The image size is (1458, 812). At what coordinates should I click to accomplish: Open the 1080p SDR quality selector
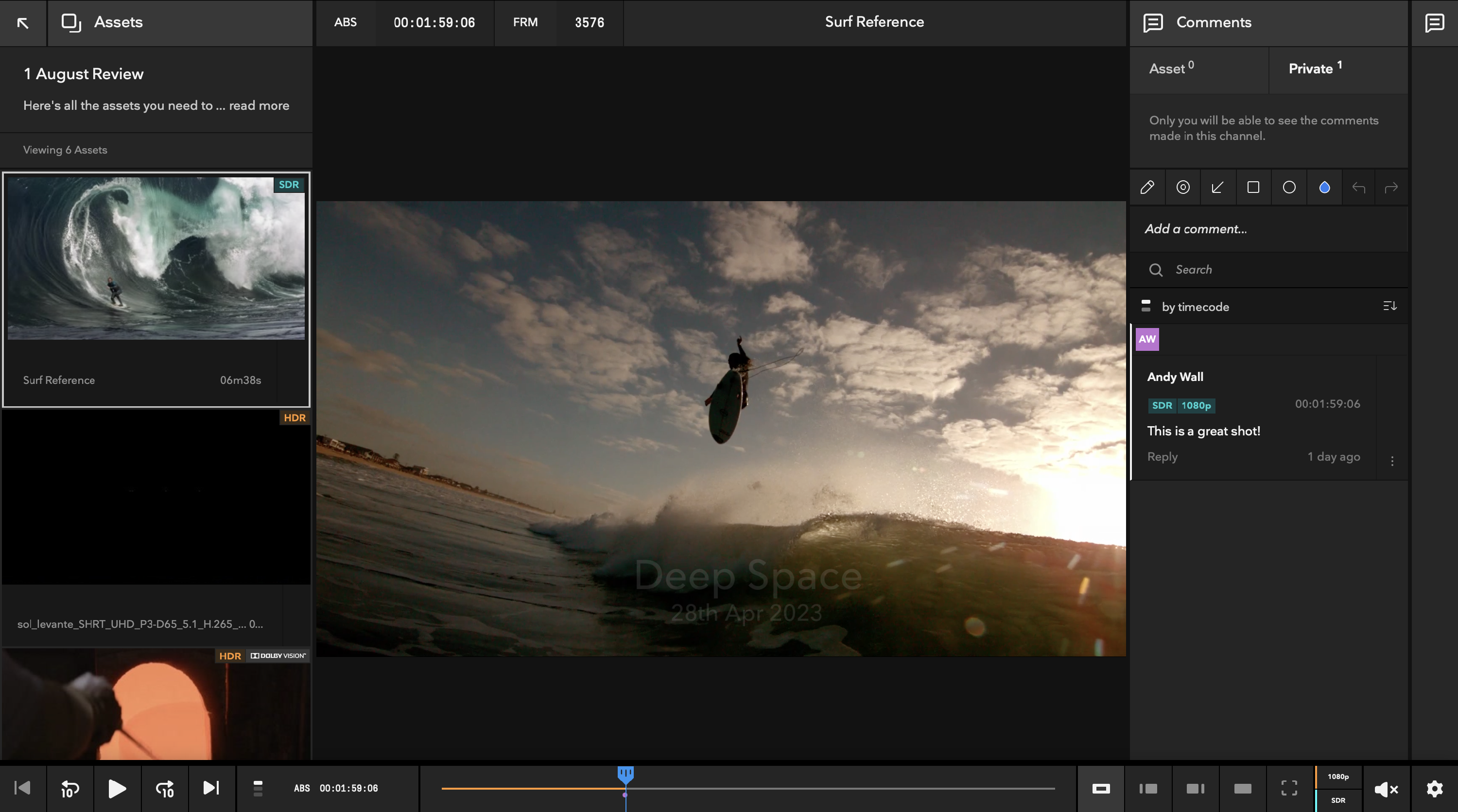1338,788
